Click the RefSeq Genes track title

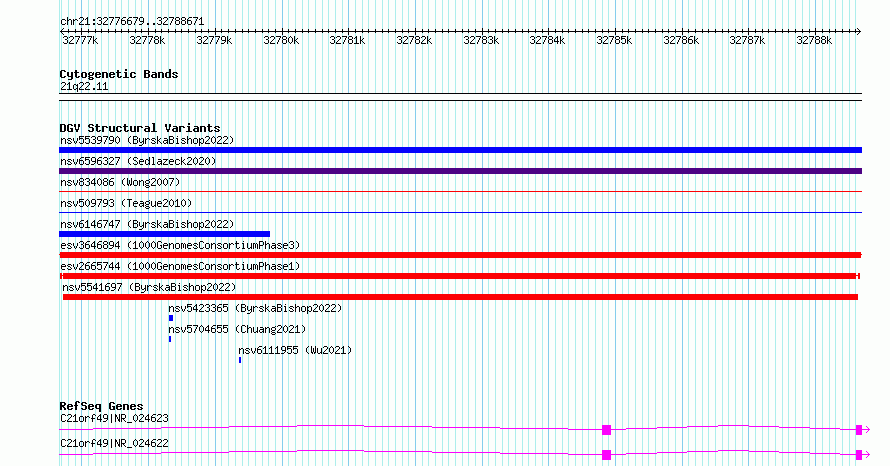(x=101, y=406)
